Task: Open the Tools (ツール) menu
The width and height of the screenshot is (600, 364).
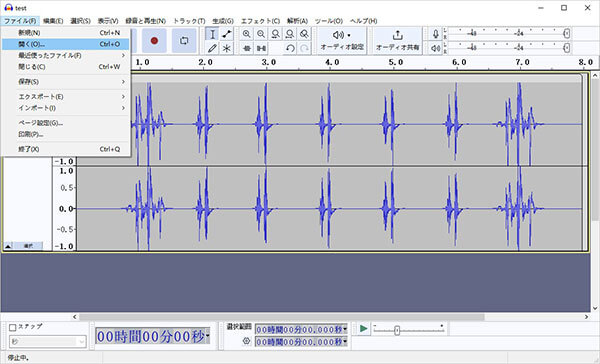Action: click(329, 21)
